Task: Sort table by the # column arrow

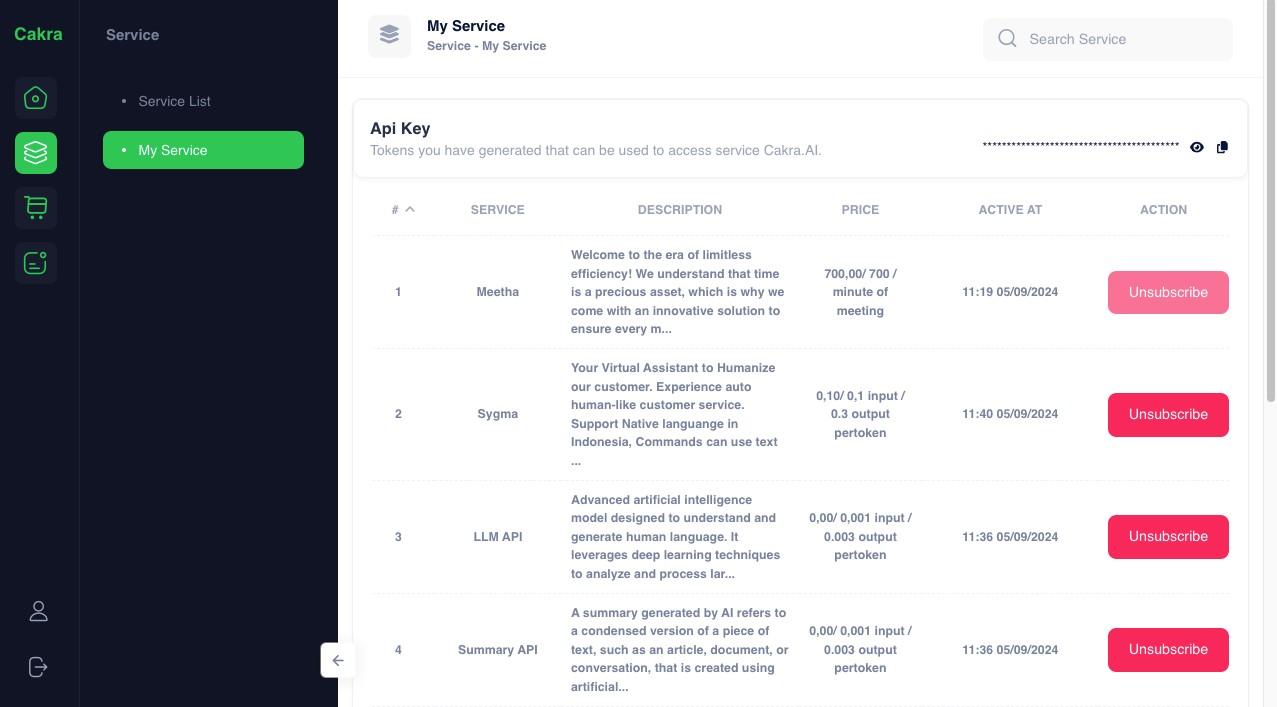Action: pyautogui.click(x=410, y=209)
